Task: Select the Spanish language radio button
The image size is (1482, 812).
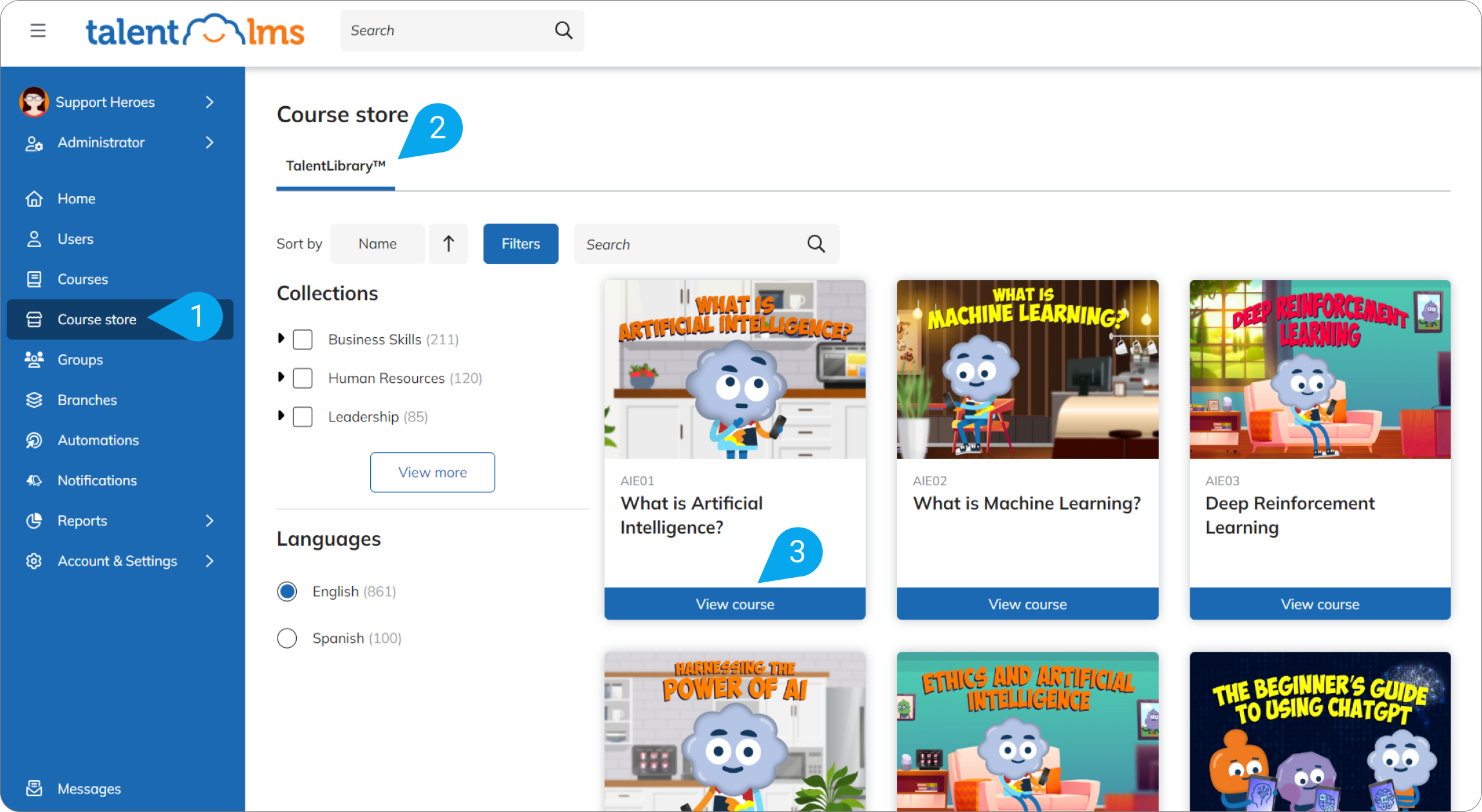Action: (x=287, y=638)
